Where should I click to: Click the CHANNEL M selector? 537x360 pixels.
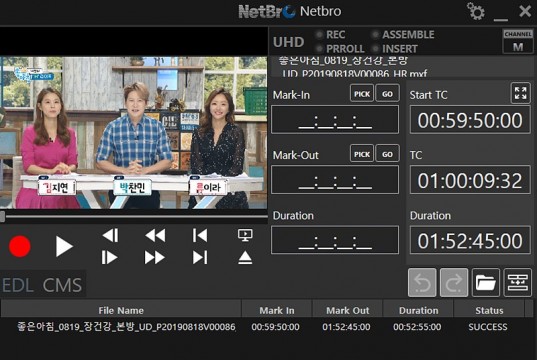(518, 41)
